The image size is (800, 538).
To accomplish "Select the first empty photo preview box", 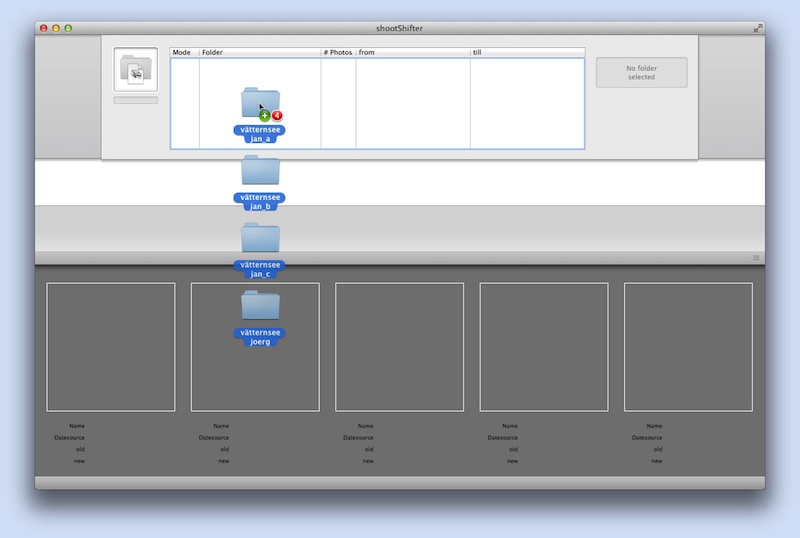I will tap(111, 347).
